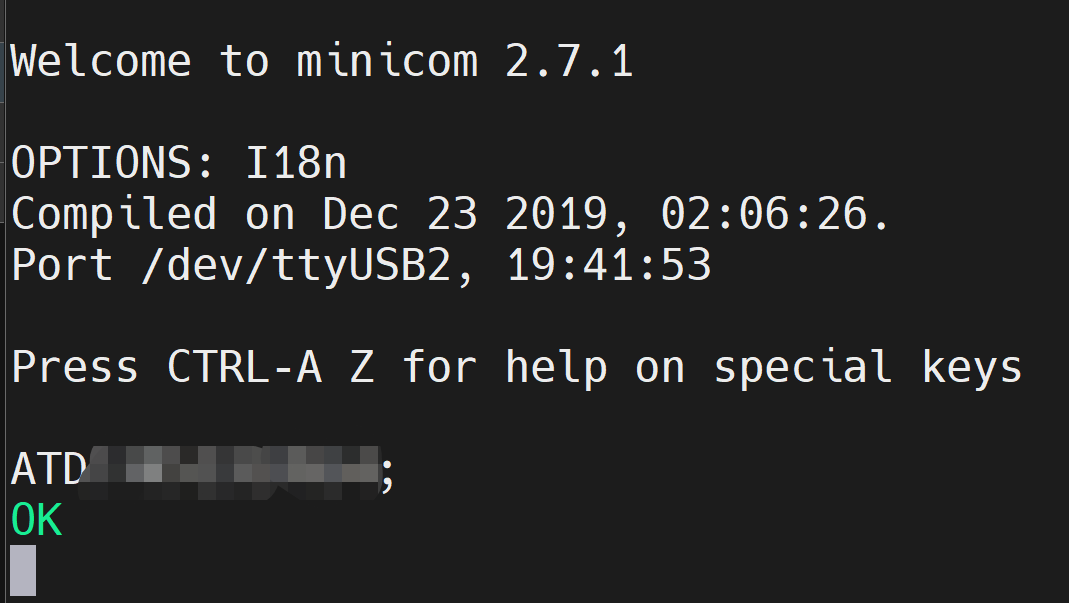The image size is (1069, 603).
Task: Click the terminal block cursor
Action: coord(23,570)
